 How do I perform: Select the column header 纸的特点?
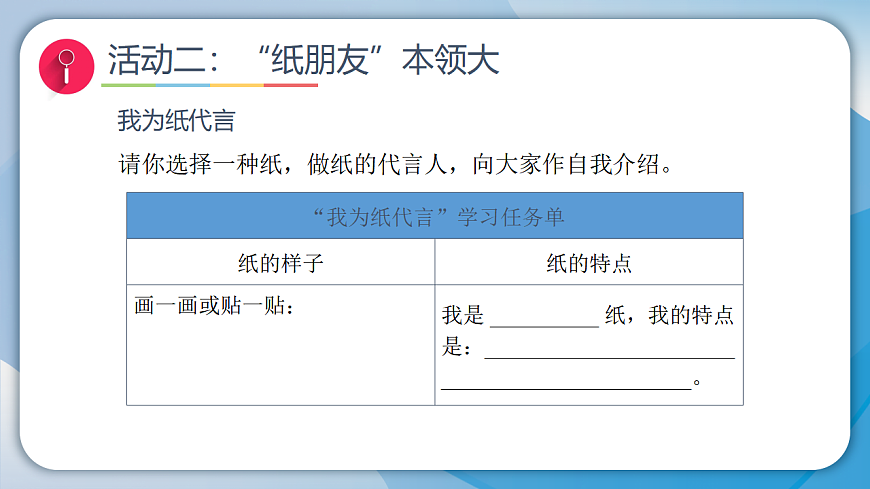(589, 263)
